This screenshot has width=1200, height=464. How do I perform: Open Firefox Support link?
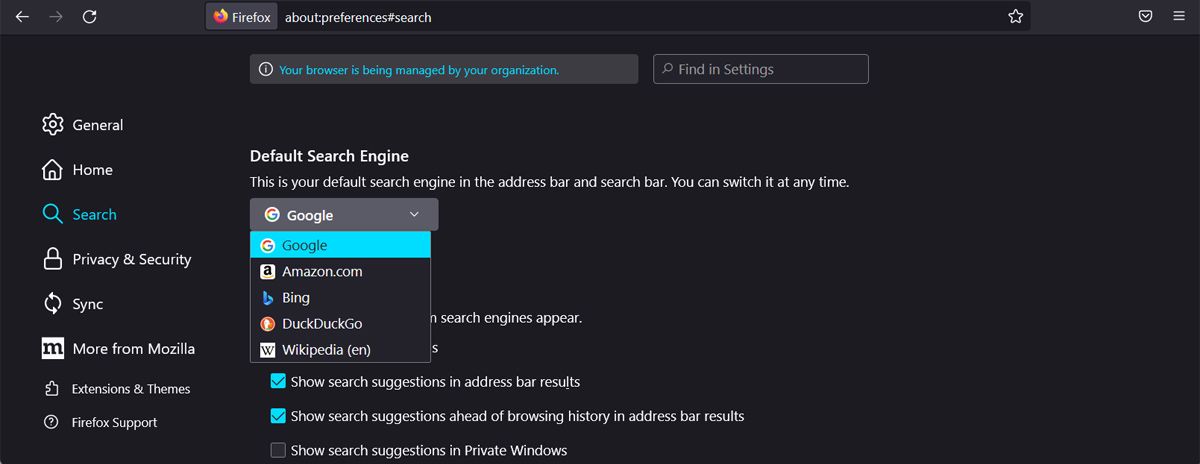(x=114, y=422)
